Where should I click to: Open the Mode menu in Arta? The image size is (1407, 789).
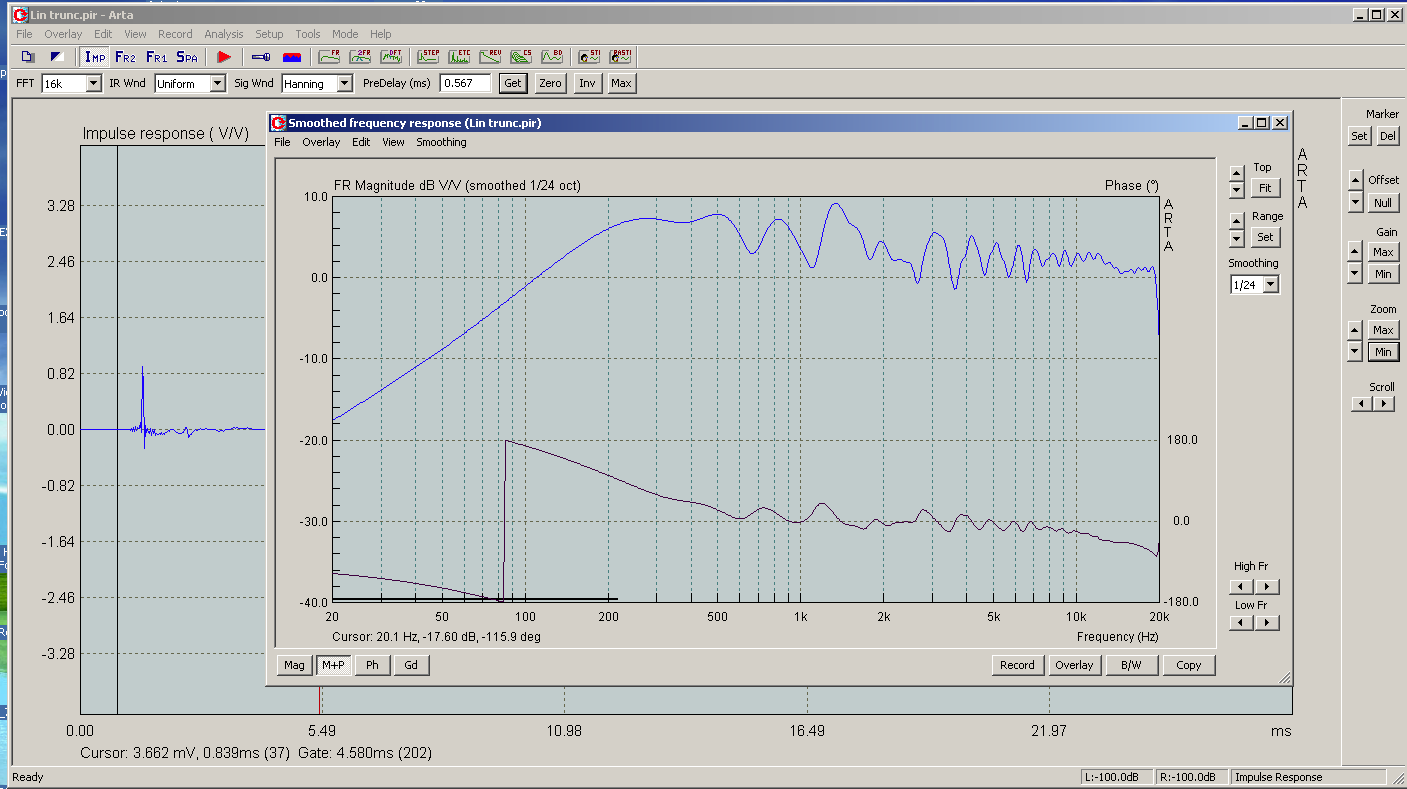(x=345, y=34)
